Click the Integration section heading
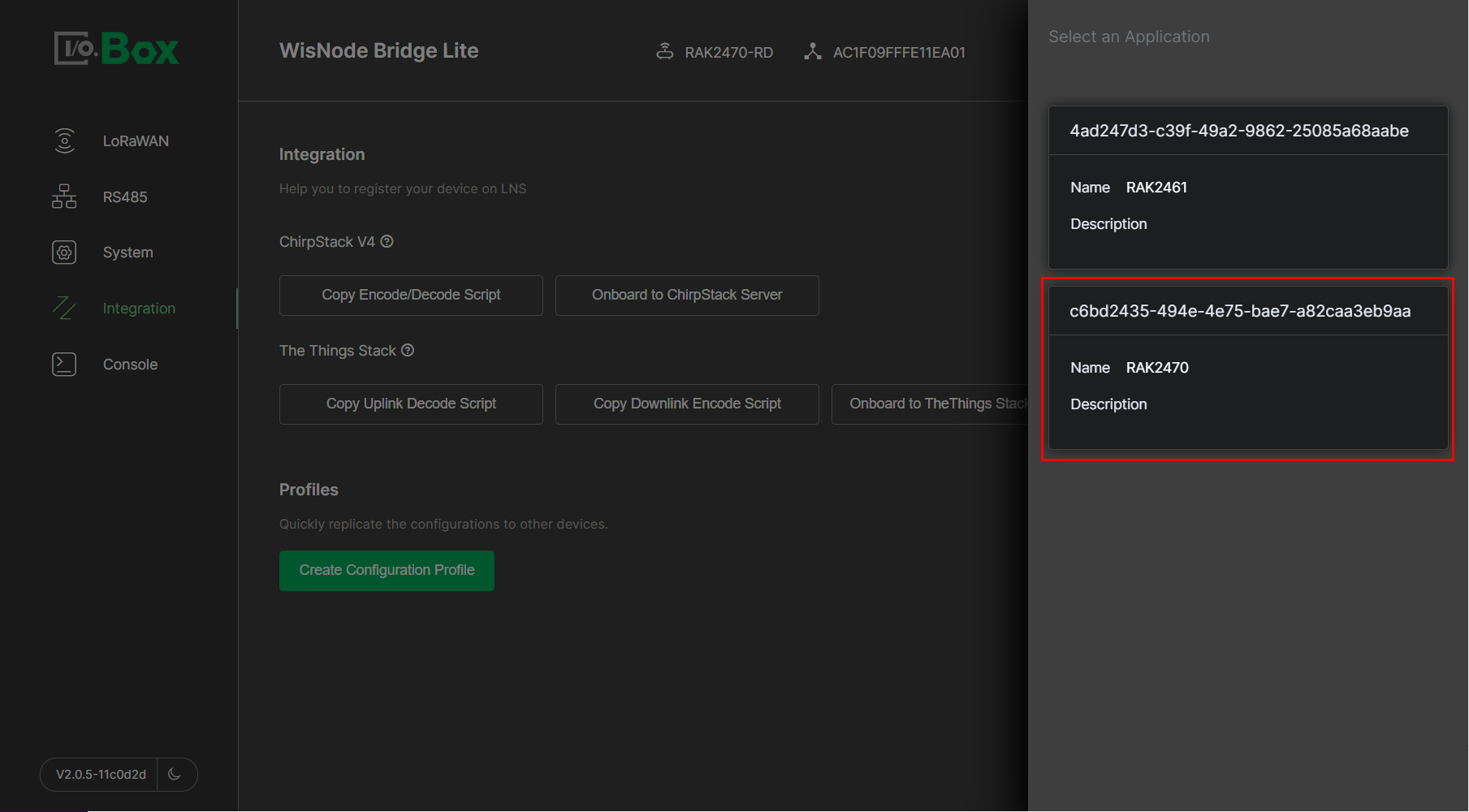This screenshot has width=1469, height=812. 322,154
